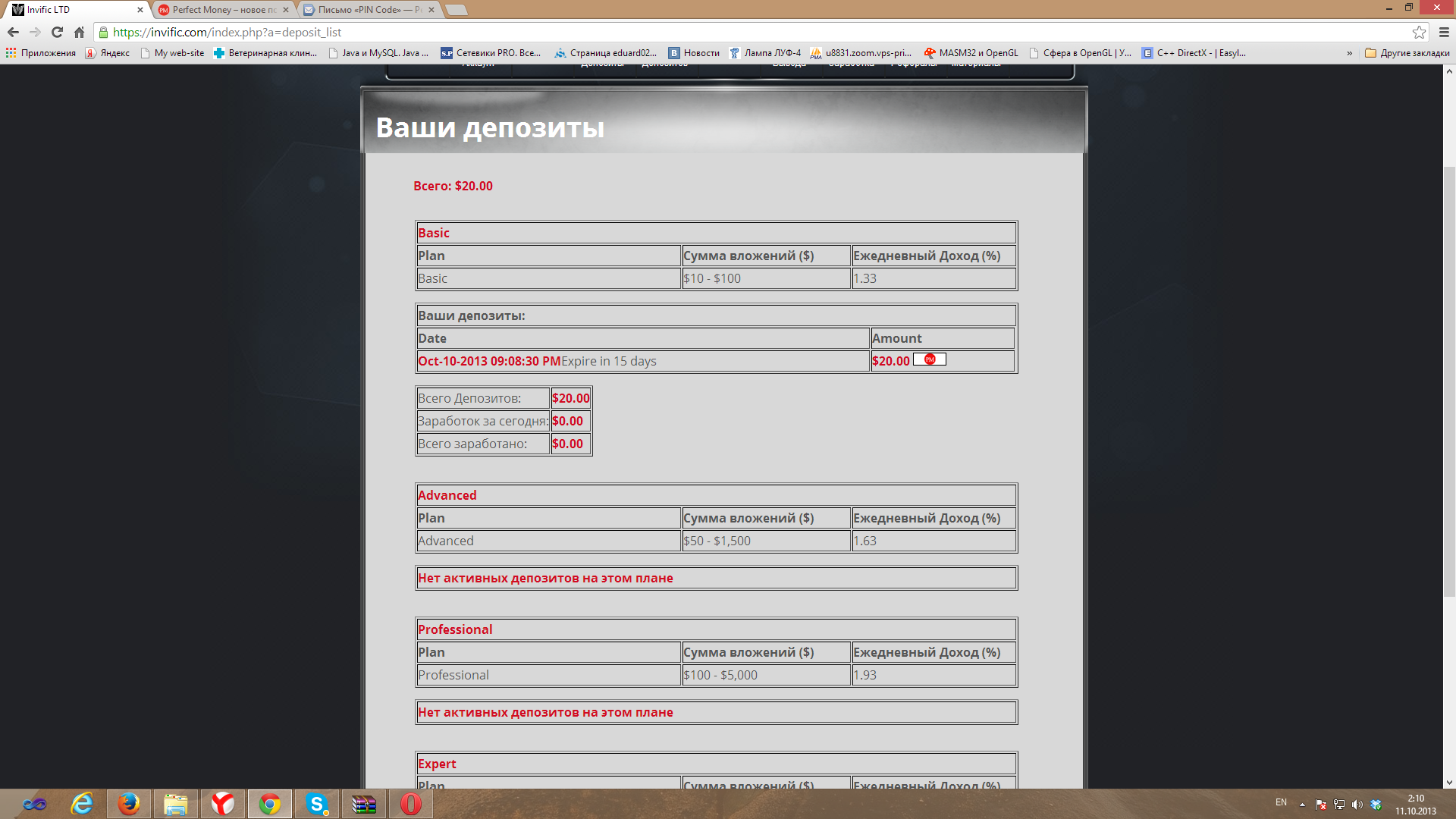Go to browser home page
The width and height of the screenshot is (1456, 819).
pos(79,32)
